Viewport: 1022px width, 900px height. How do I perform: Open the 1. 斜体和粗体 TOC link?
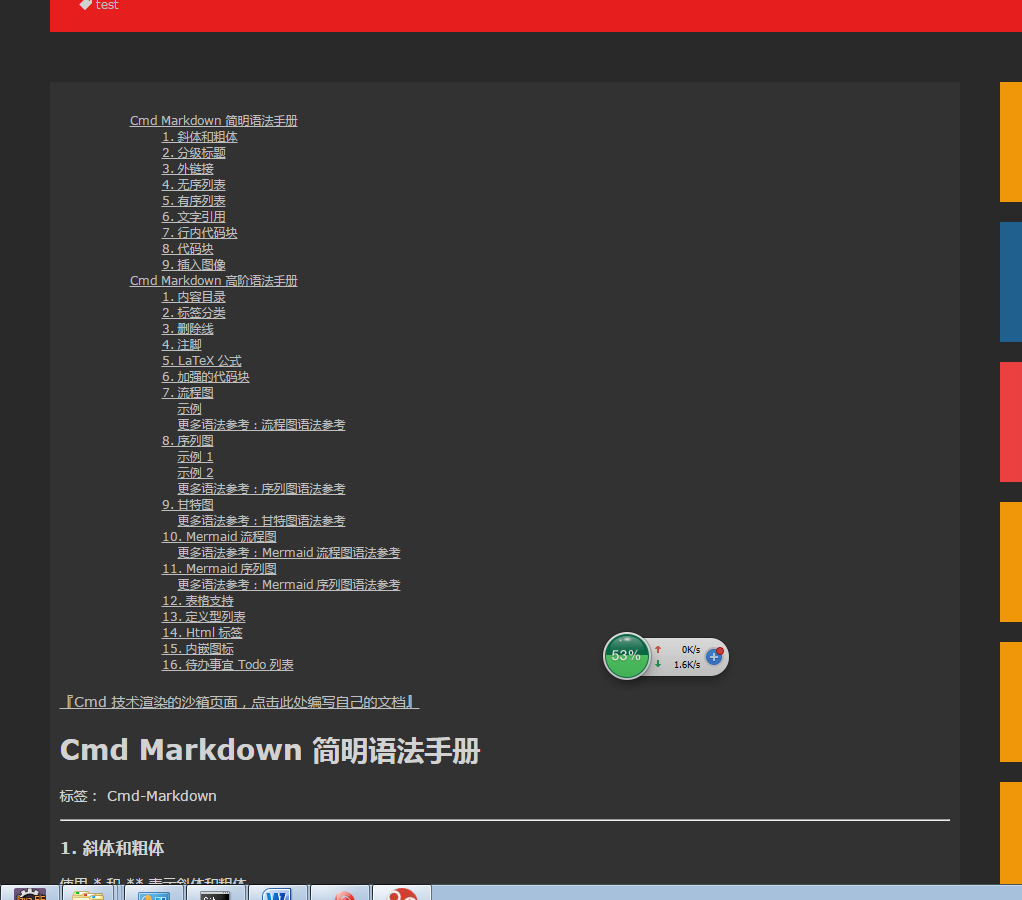tap(200, 136)
